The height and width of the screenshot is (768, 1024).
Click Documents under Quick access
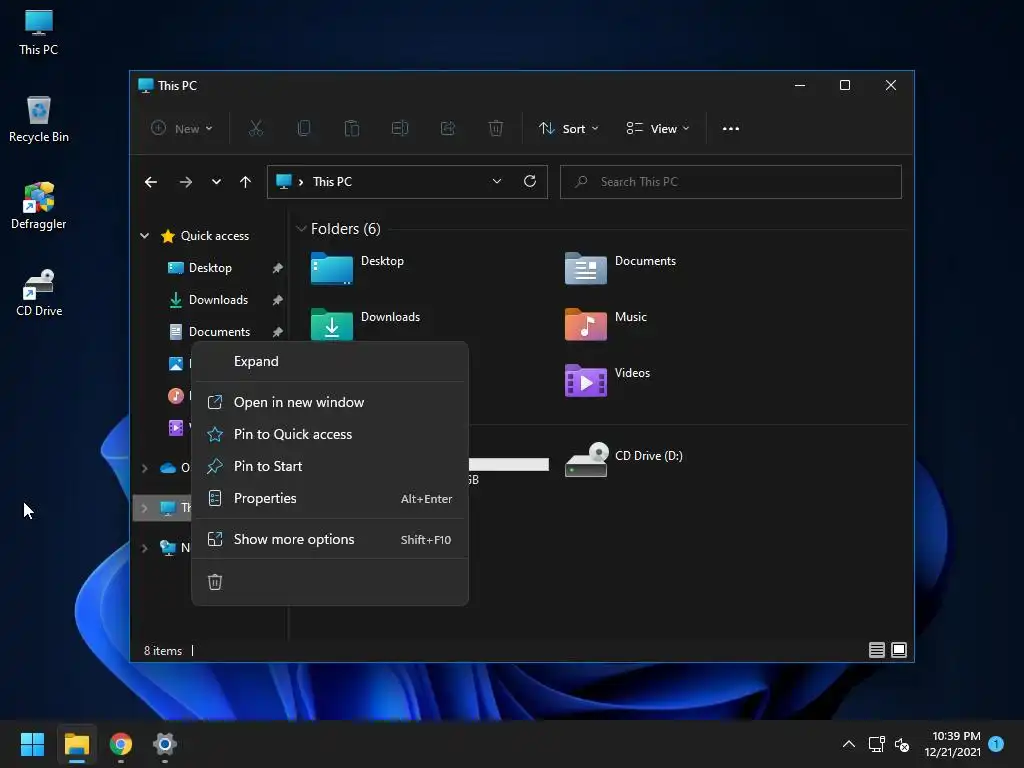(x=219, y=332)
